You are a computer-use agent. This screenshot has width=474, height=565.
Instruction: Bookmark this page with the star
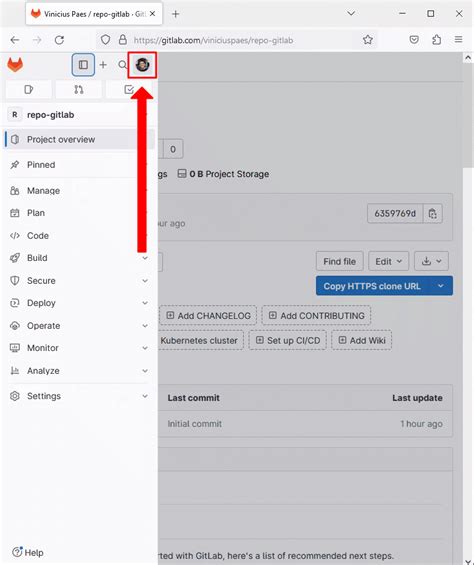[x=368, y=40]
